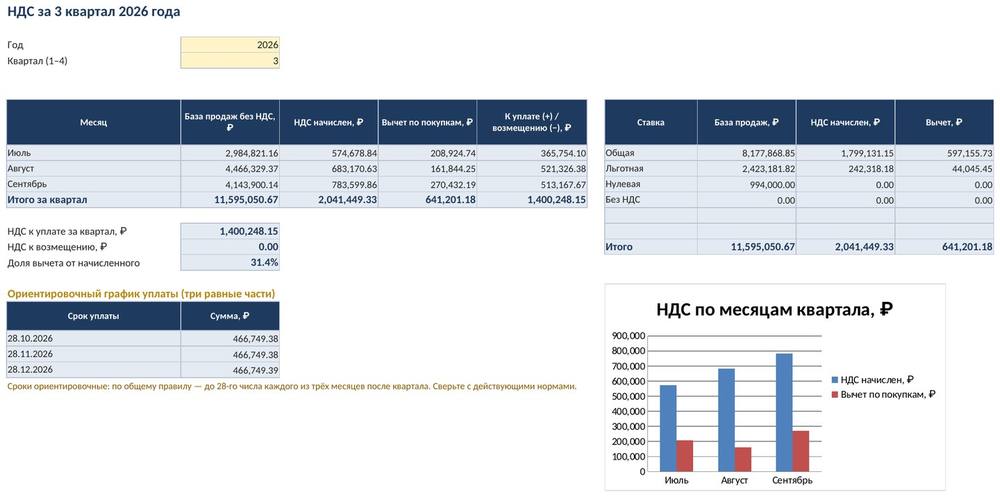Click the note starting 'Сроки ориентировочные'
Image resolution: width=1000 pixels, height=497 pixels.
click(291, 386)
